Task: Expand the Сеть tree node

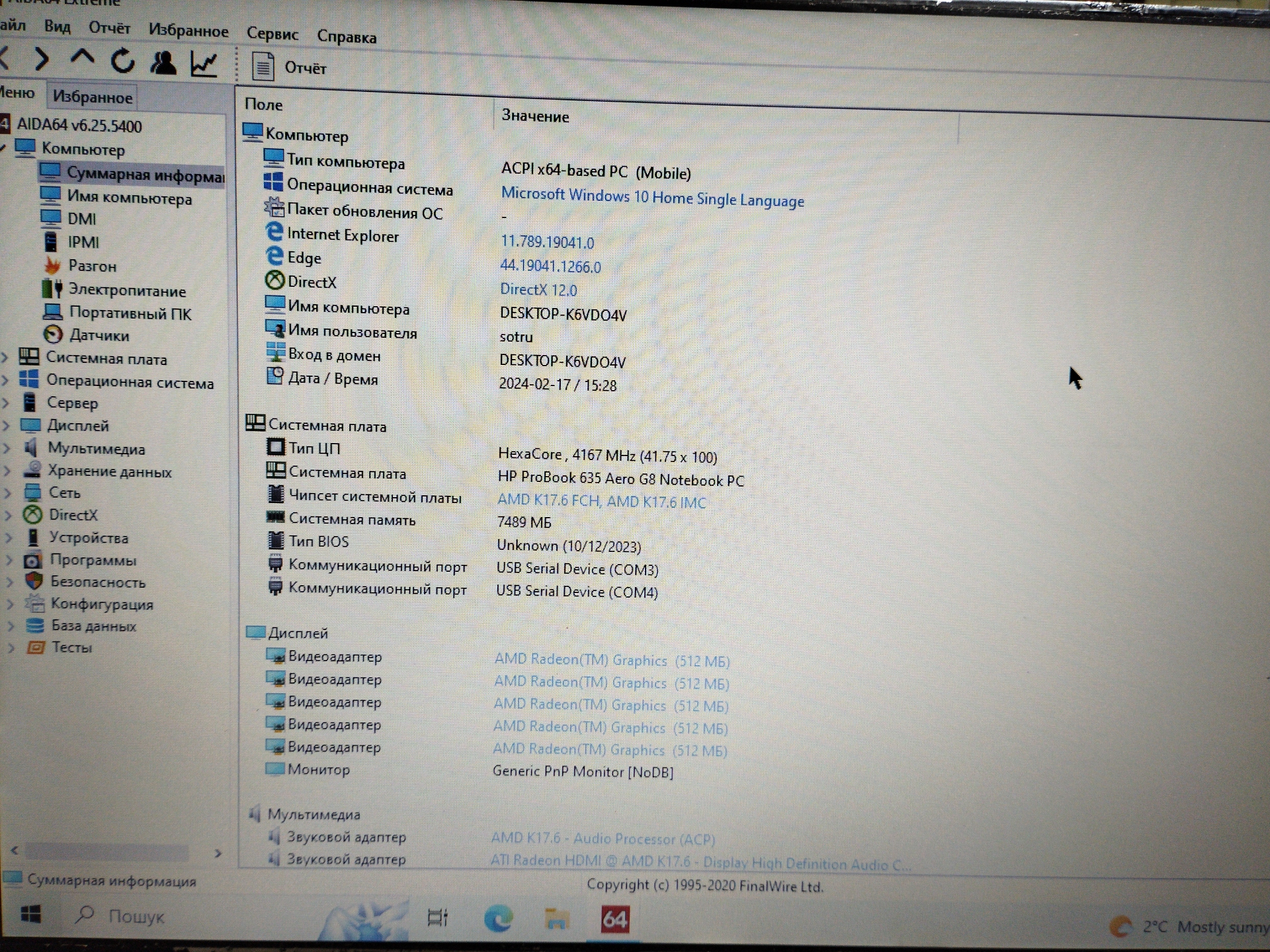Action: (x=8, y=493)
